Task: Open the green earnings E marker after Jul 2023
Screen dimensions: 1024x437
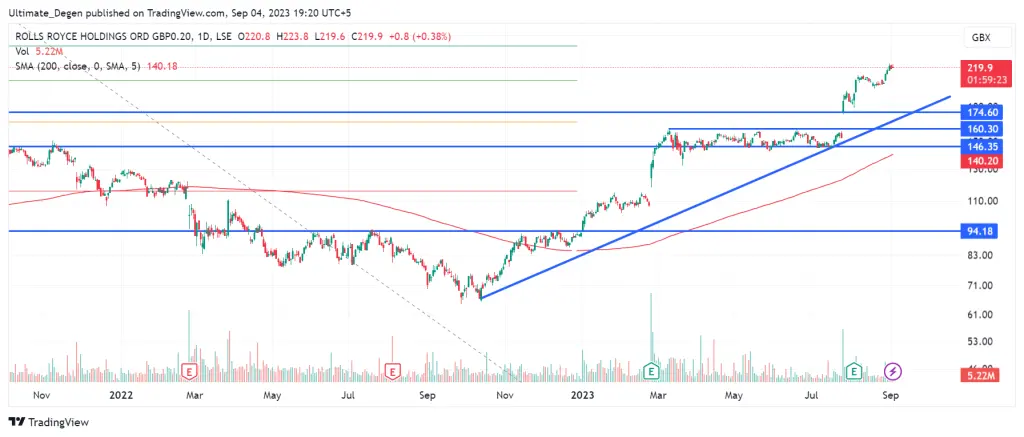Action: click(853, 371)
